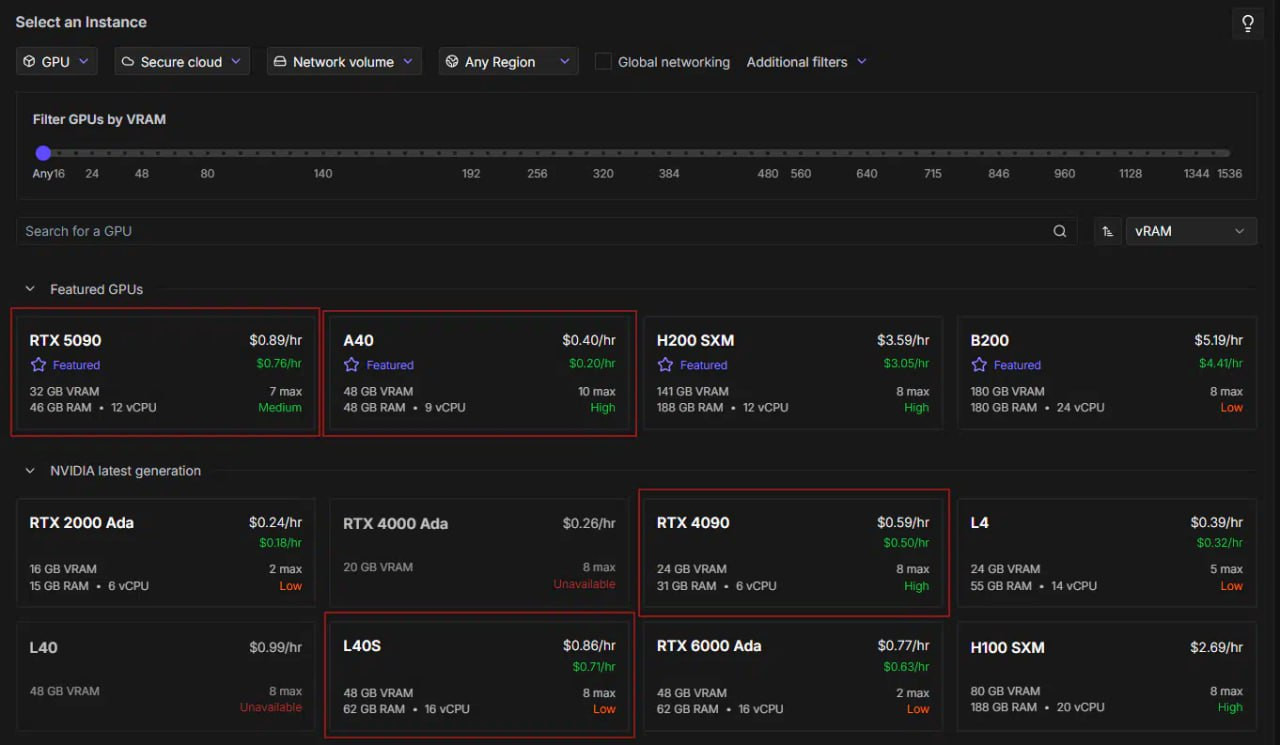
Task: Click the 10 max text on A40
Action: 597,391
